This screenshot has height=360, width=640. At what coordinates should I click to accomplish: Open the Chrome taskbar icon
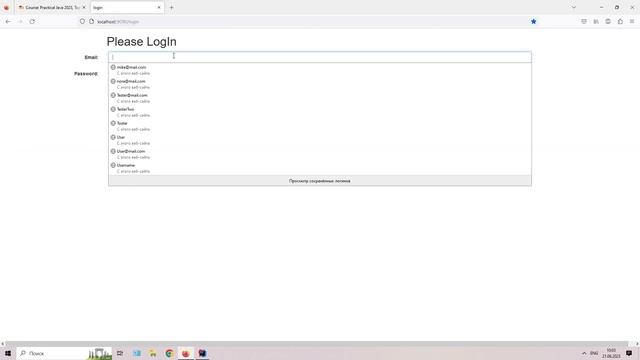tap(169, 353)
